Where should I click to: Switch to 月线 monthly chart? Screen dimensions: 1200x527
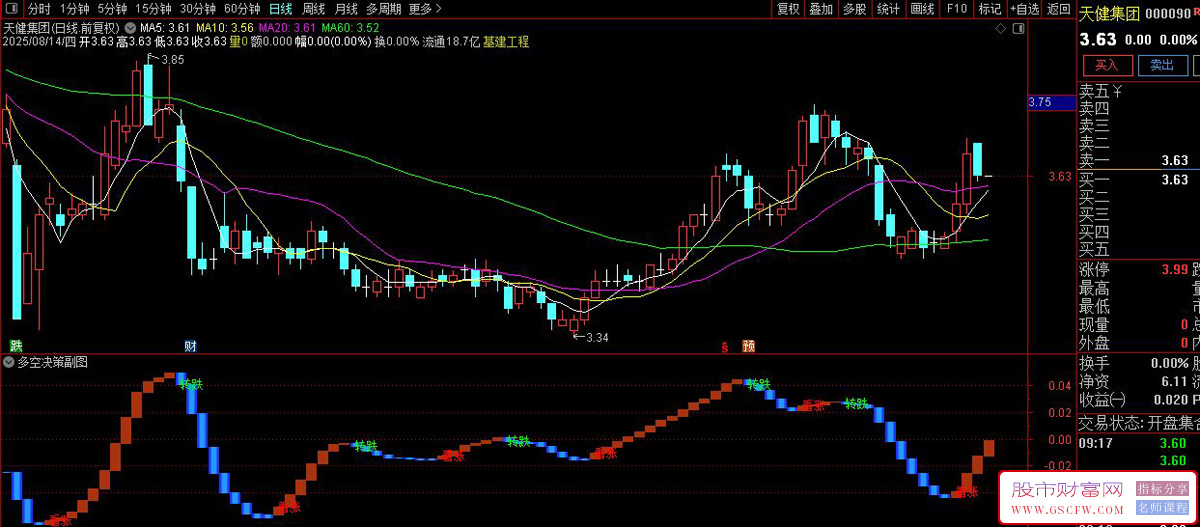tap(345, 9)
